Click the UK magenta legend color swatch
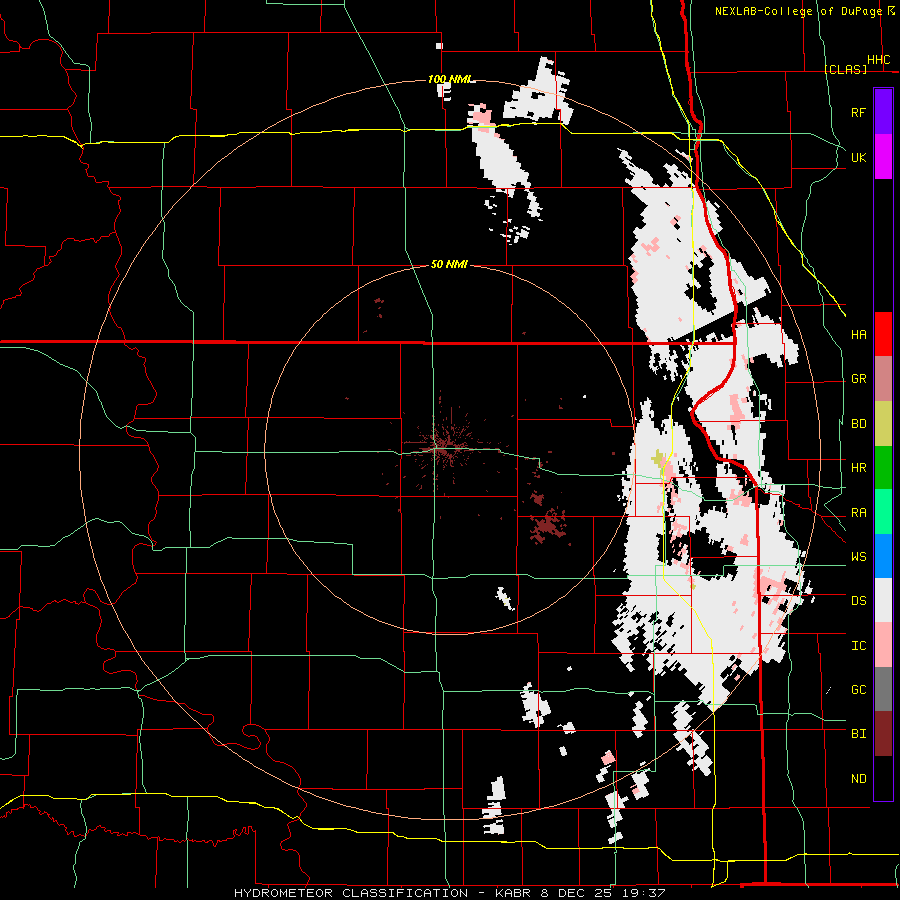 pos(883,157)
